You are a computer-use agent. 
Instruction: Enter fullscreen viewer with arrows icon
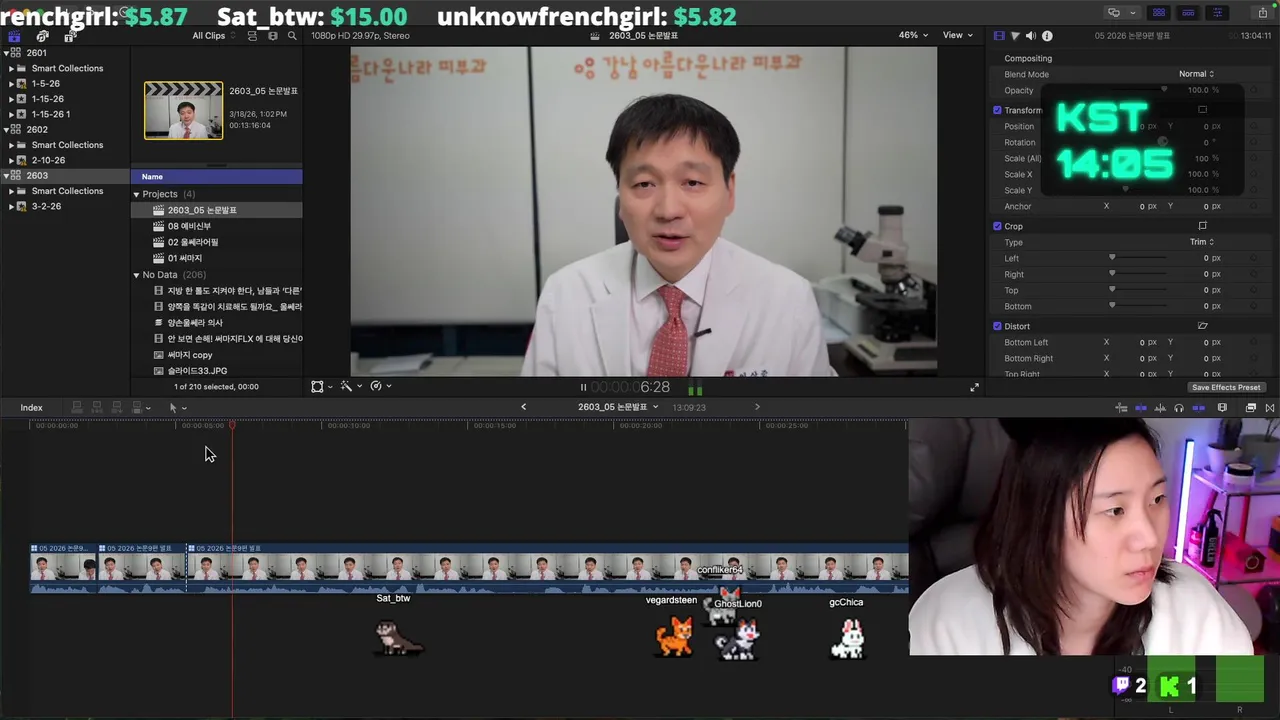point(974,387)
